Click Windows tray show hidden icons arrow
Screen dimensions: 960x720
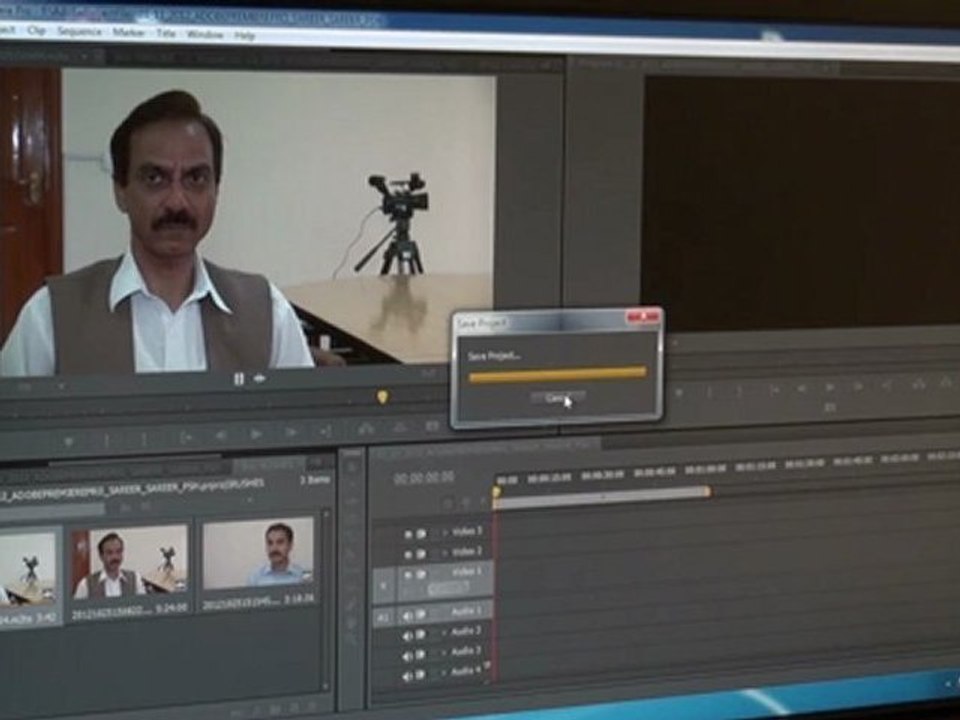tap(948, 682)
